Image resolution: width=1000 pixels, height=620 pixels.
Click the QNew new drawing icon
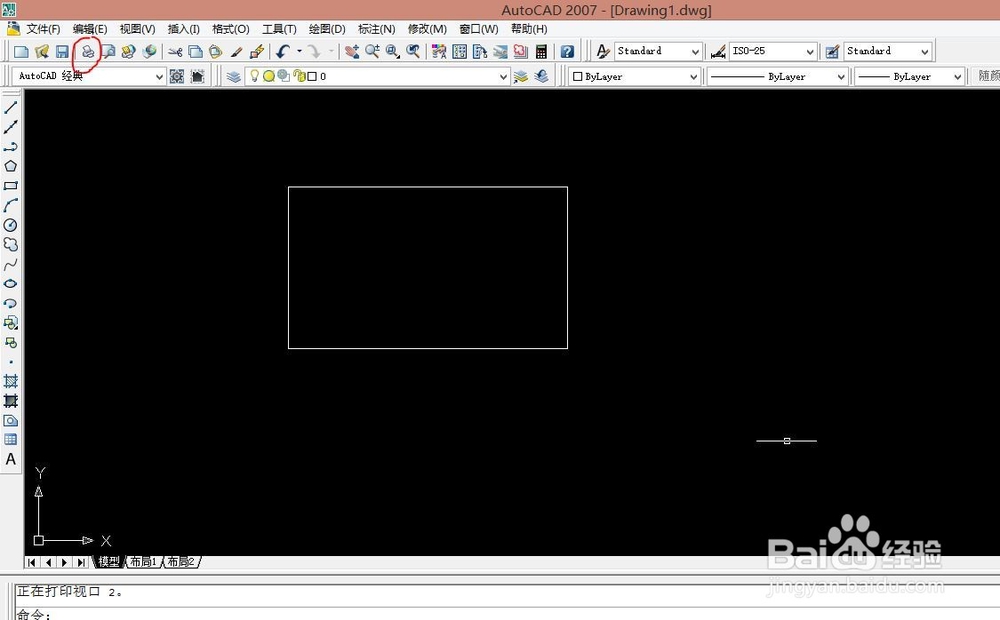[x=21, y=52]
